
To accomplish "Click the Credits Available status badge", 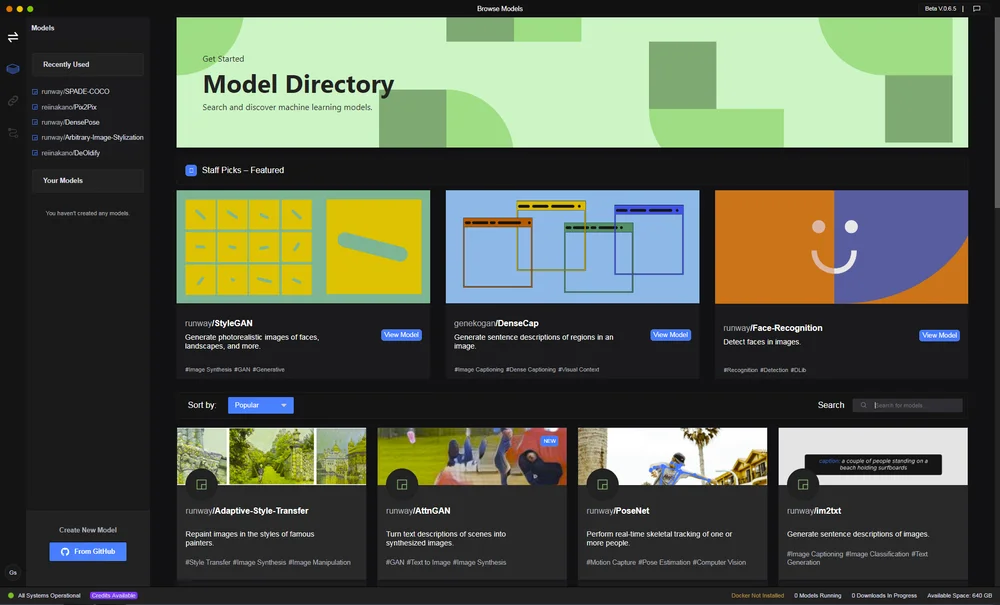I will click(114, 595).
